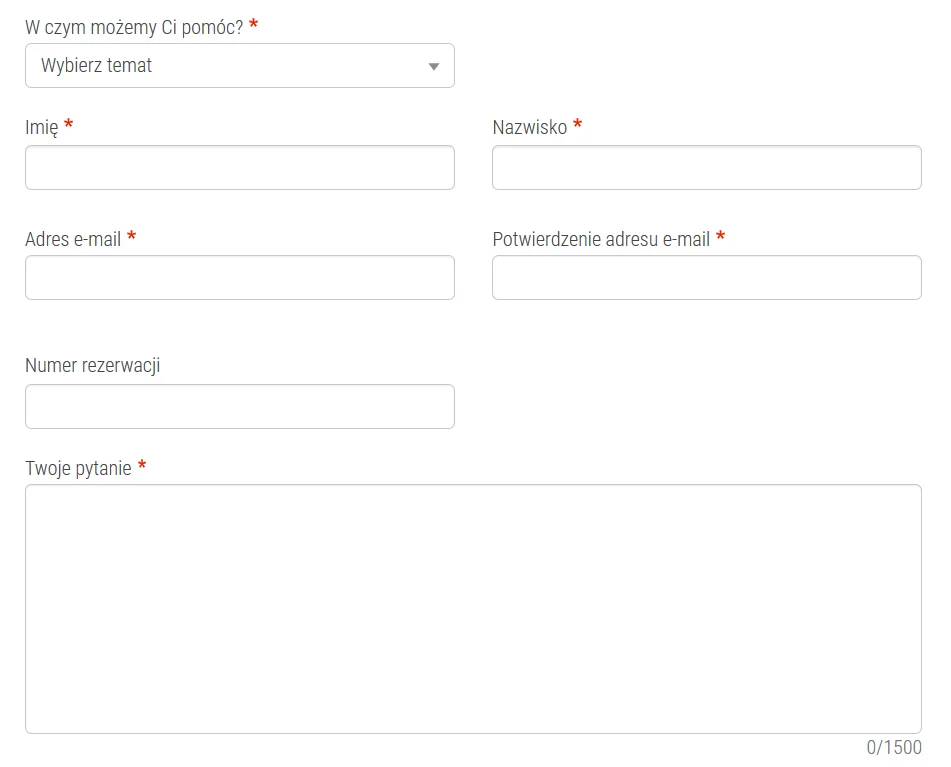This screenshot has height=767, width=951.
Task: Select the Adres e-mail input box
Action: [239, 278]
